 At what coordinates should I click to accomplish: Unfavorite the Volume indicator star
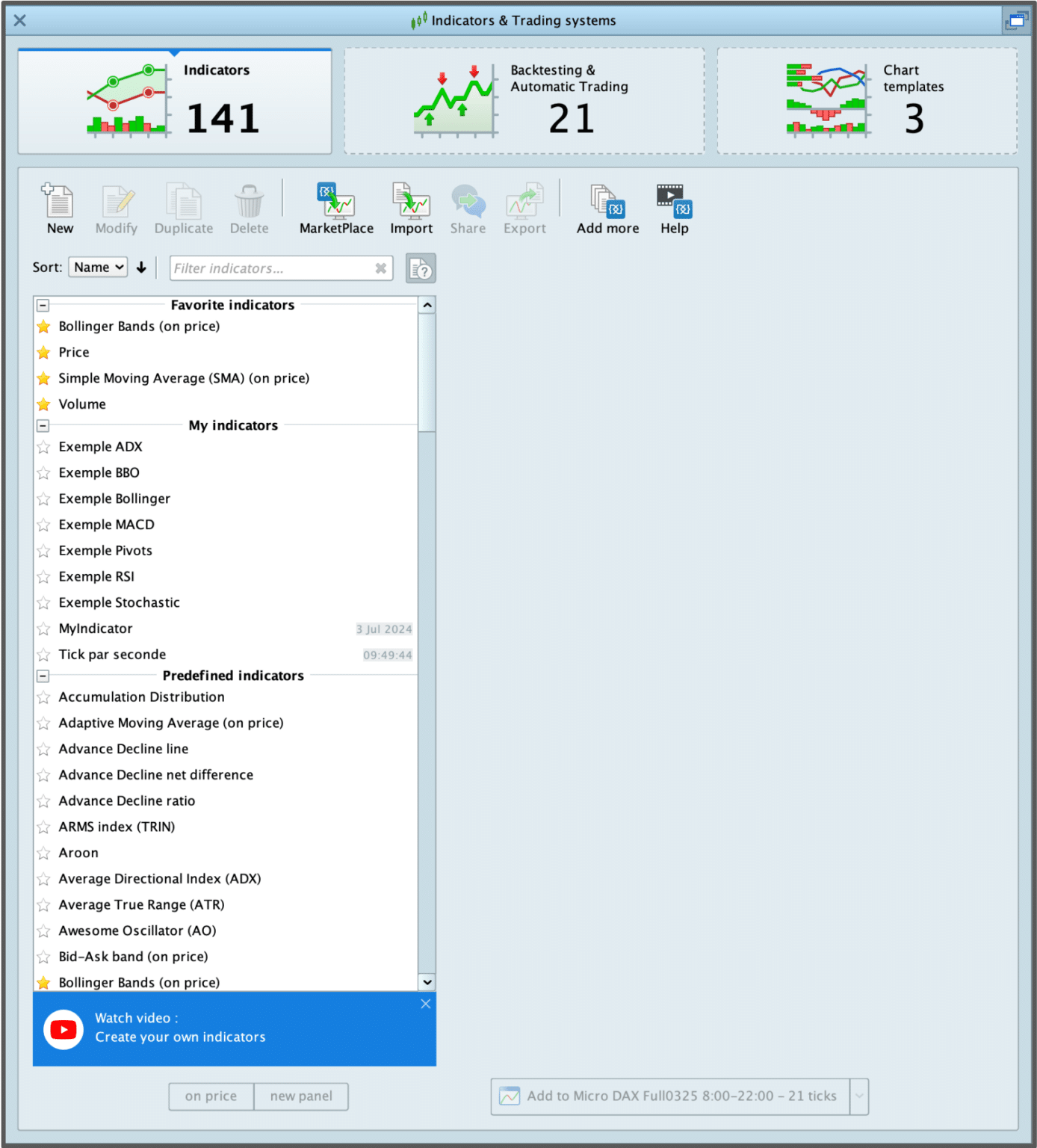(x=44, y=404)
